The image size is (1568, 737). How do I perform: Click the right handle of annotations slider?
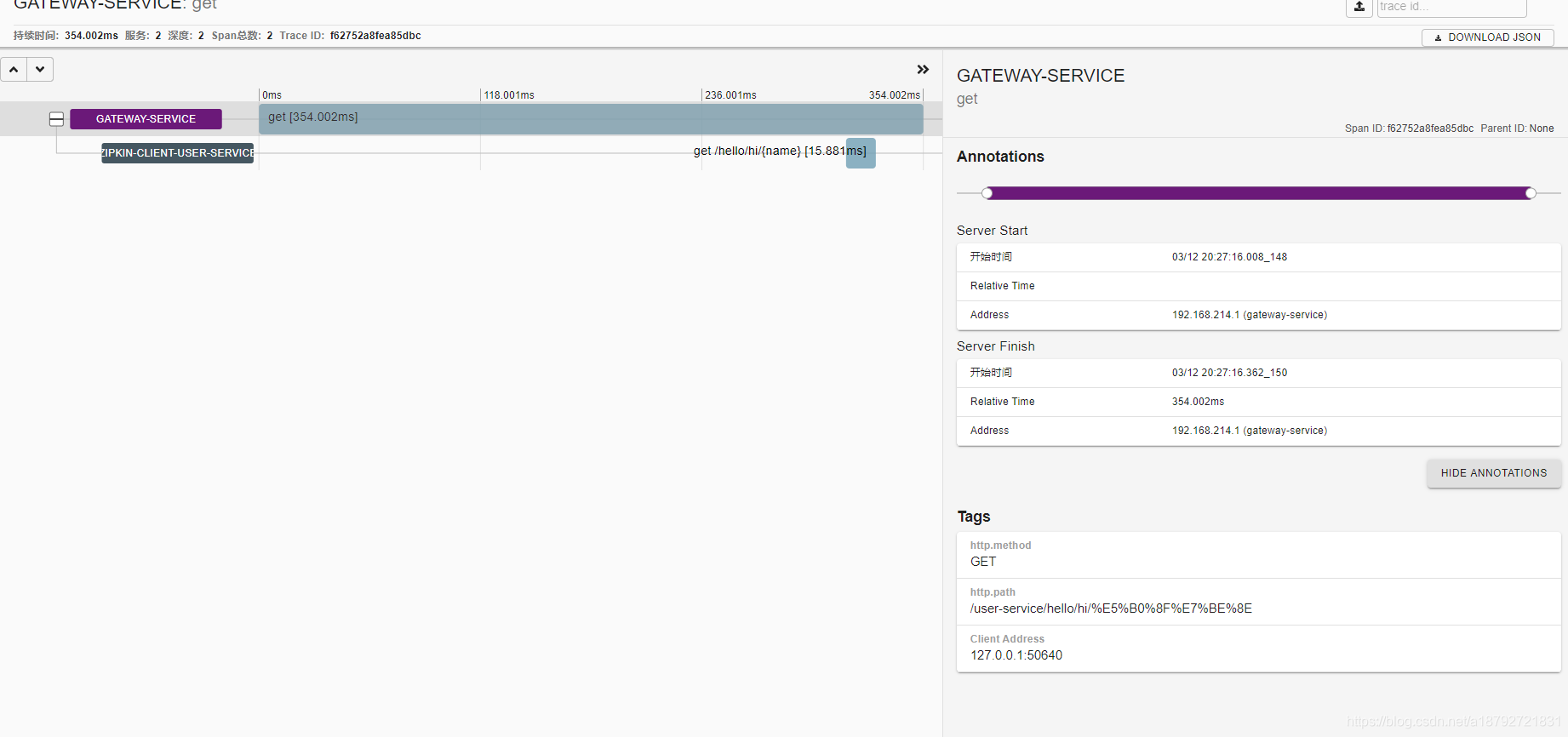1531,193
